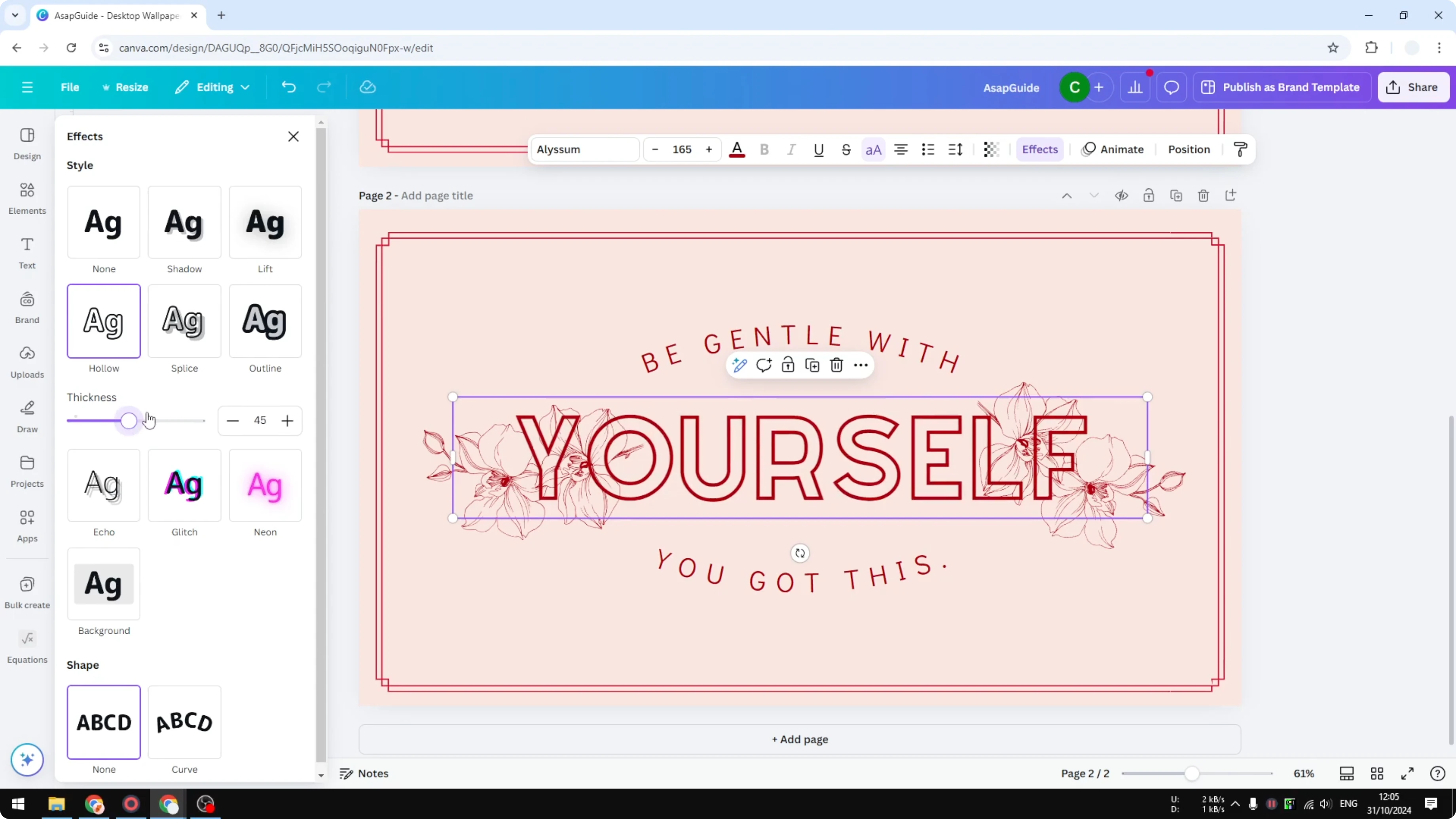Select the Neon text effect
Viewport: 1456px width, 819px height.
click(x=265, y=485)
